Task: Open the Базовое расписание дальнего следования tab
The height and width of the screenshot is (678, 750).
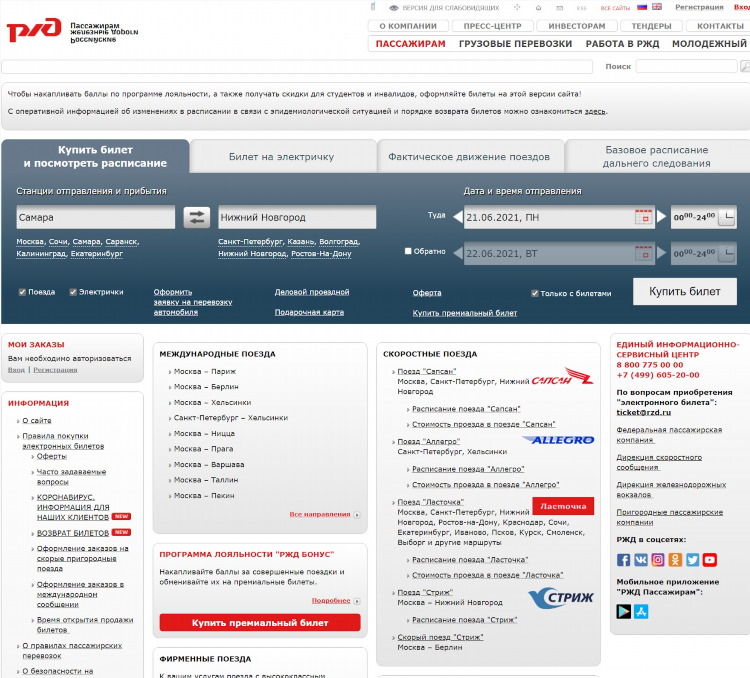Action: click(x=657, y=156)
